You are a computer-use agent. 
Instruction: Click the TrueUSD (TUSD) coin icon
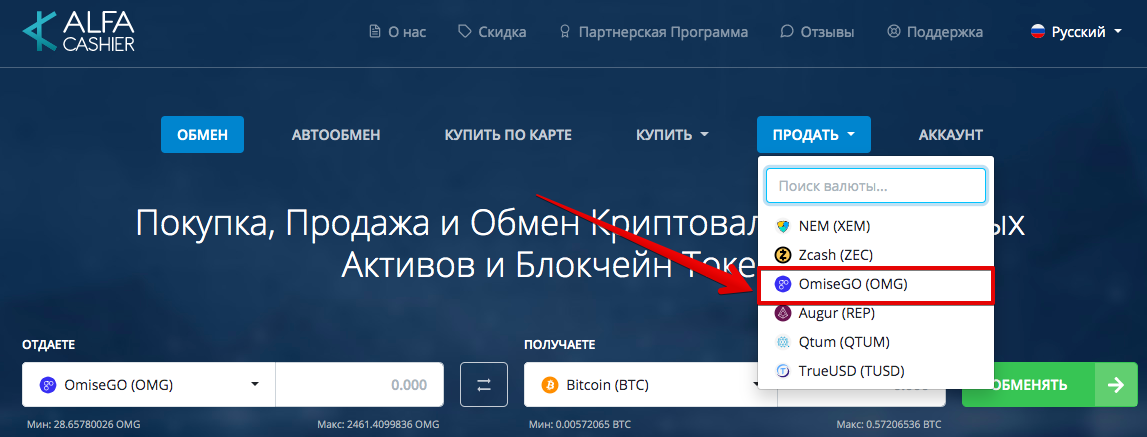click(x=783, y=370)
